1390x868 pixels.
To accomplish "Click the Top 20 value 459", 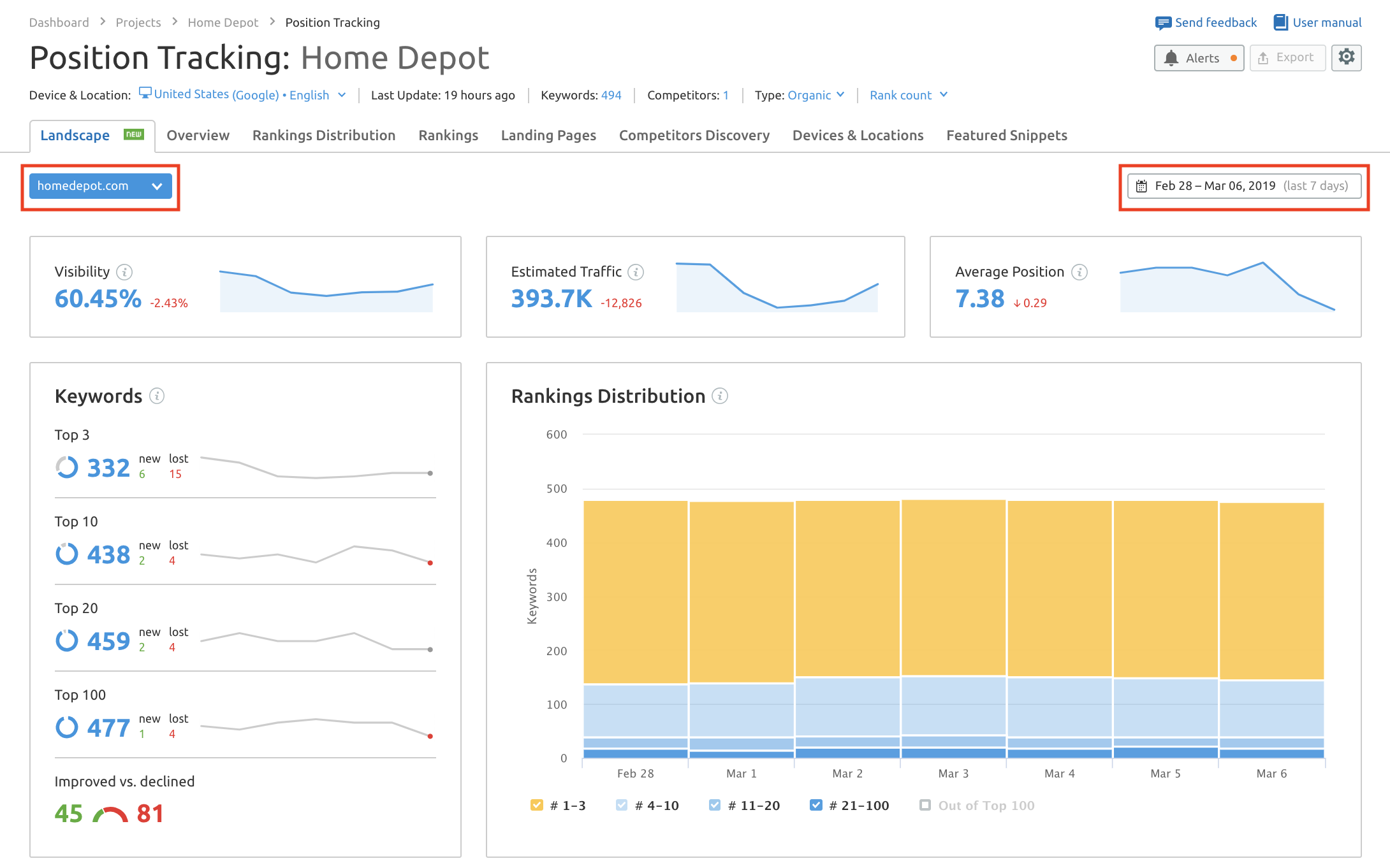I will click(x=108, y=641).
